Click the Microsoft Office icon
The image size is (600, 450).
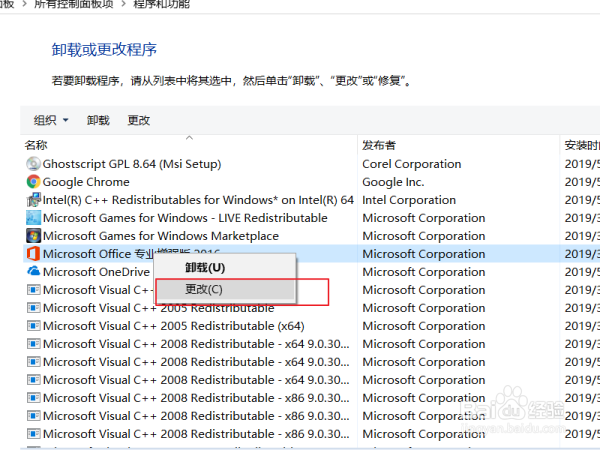pyautogui.click(x=33, y=254)
